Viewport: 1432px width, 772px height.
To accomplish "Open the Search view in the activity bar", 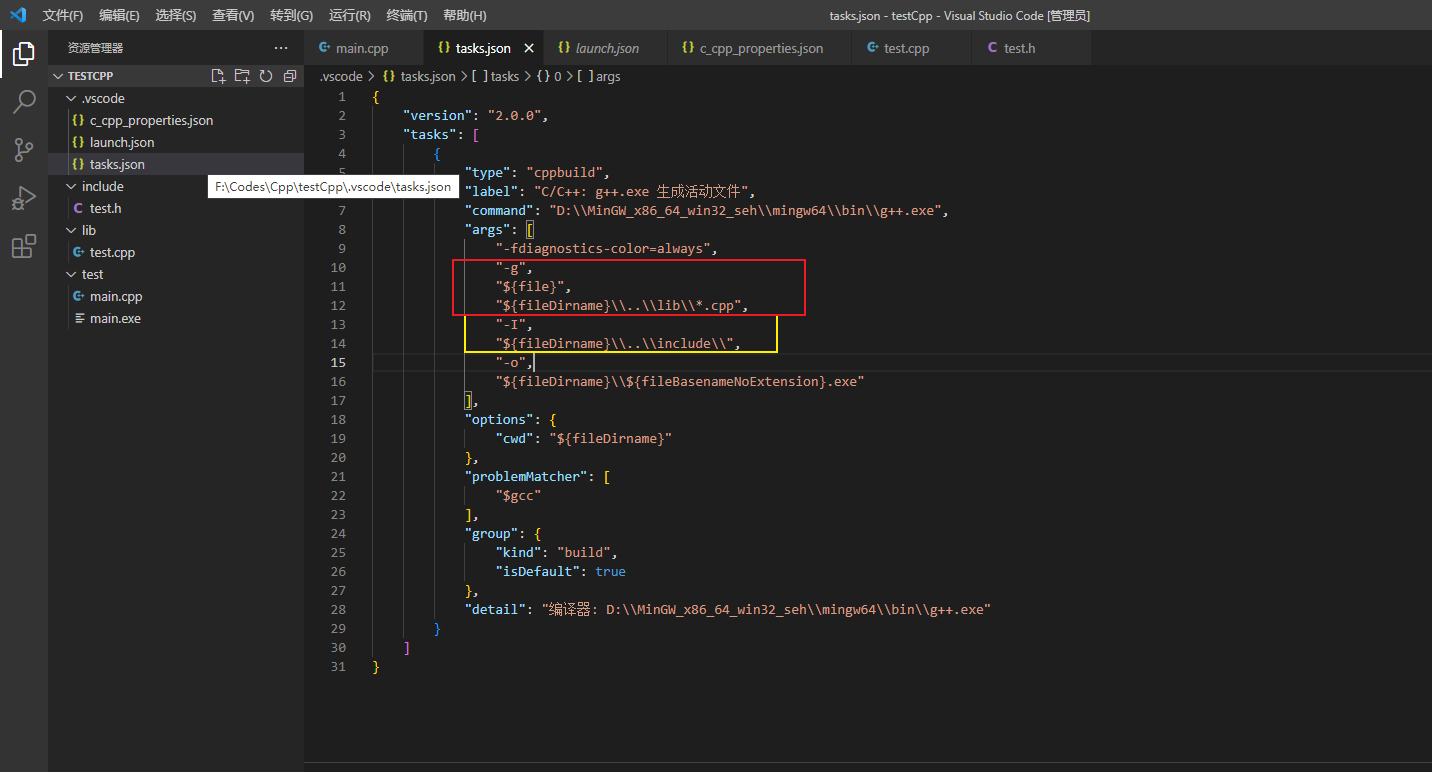I will 24,101.
